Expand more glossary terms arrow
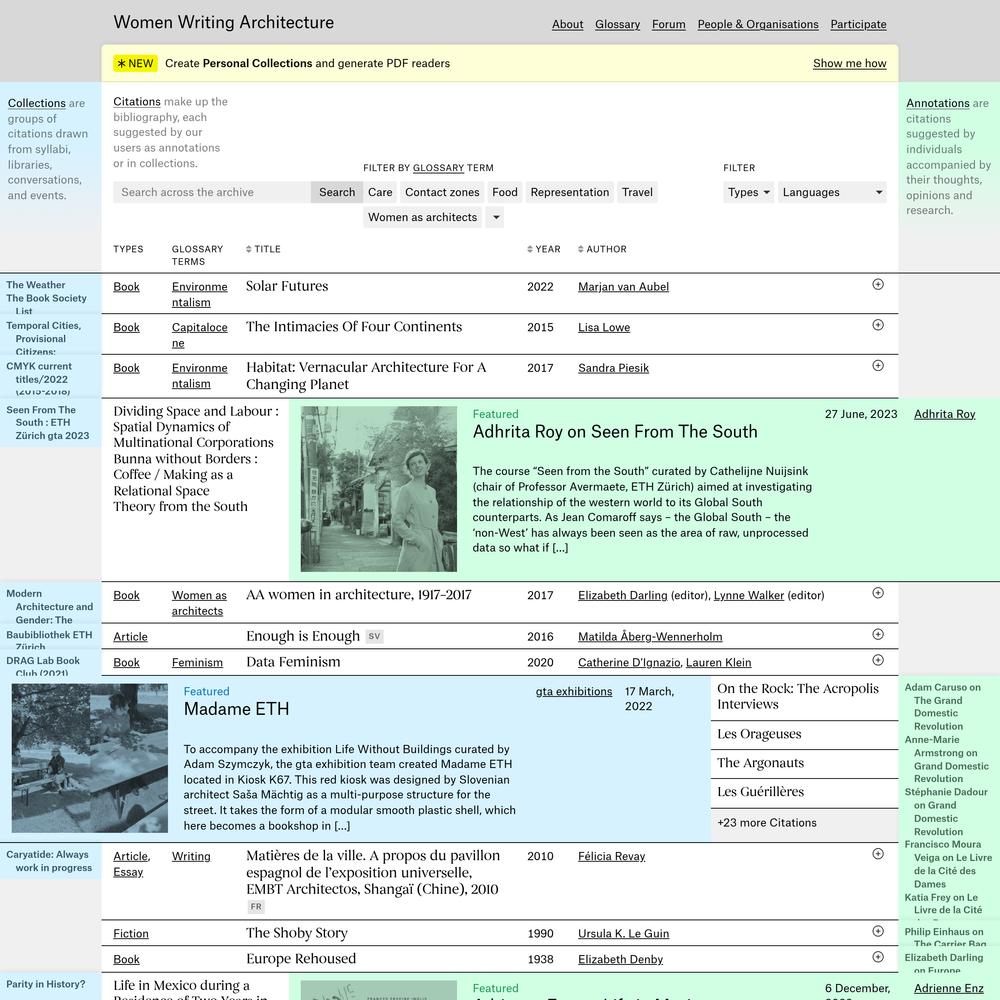Image resolution: width=1000 pixels, height=1000 pixels. coord(495,217)
